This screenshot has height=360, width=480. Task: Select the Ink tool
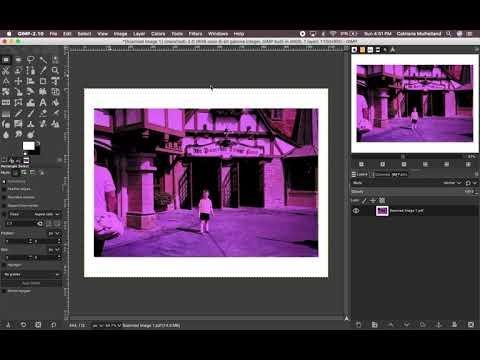pyautogui.click(x=6, y=124)
